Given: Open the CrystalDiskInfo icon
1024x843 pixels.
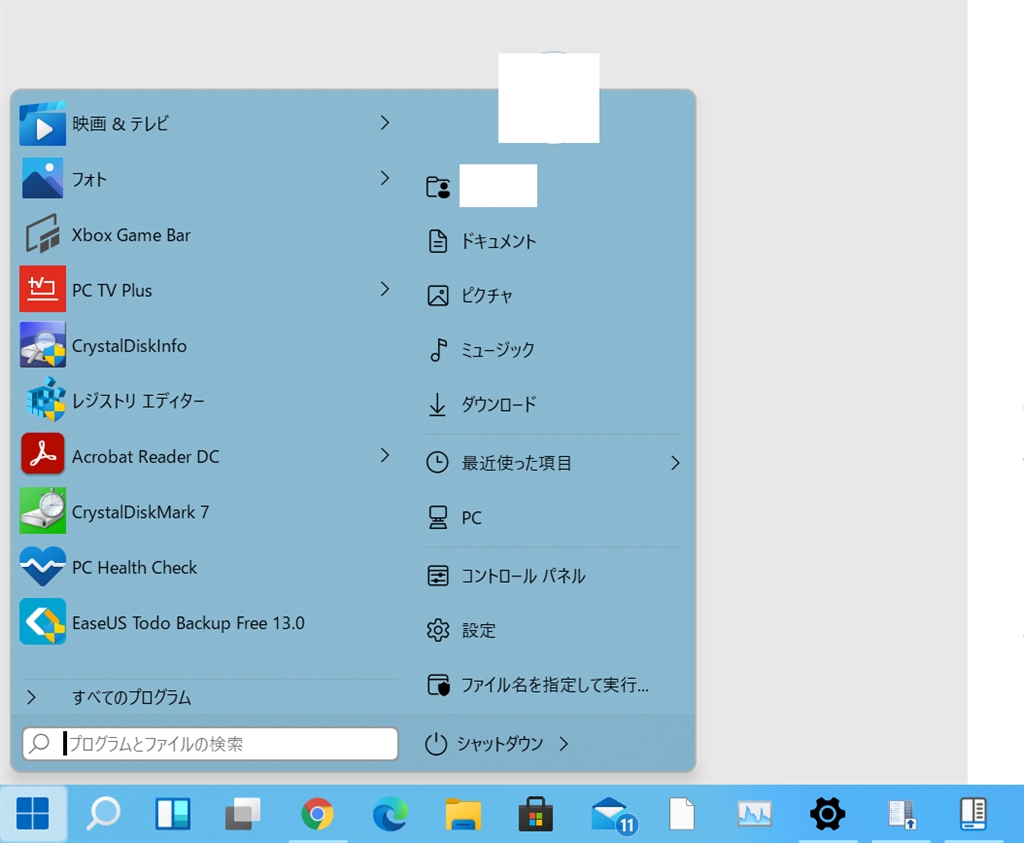Looking at the screenshot, I should coord(42,344).
